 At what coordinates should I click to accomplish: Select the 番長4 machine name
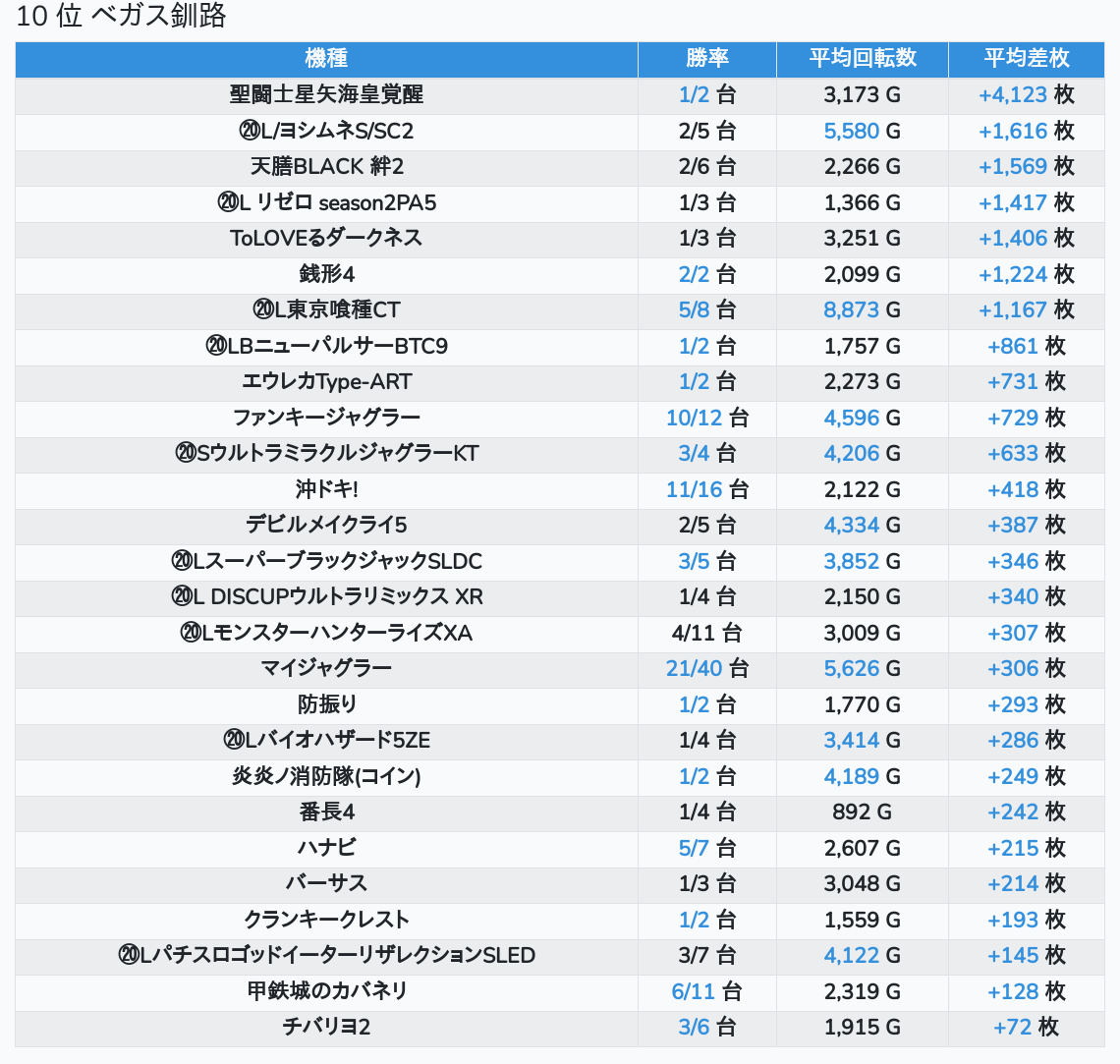[326, 812]
